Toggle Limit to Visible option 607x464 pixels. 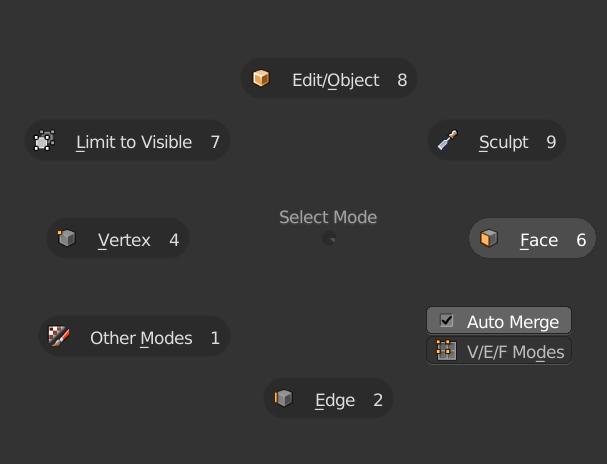tap(134, 142)
